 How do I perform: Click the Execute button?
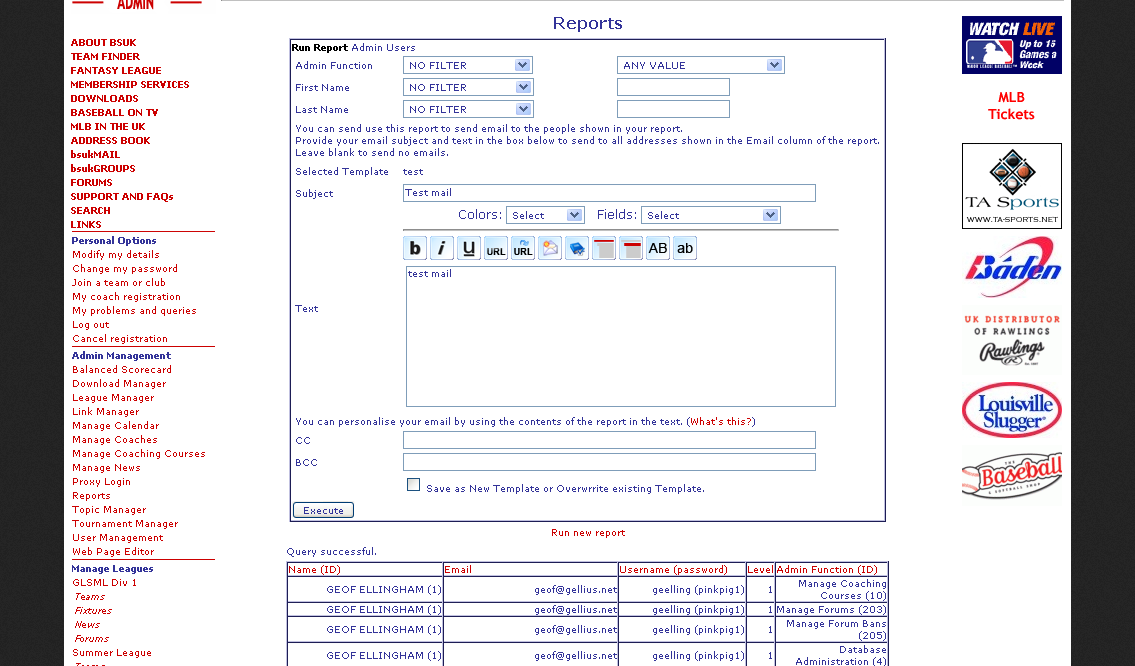tap(324, 510)
